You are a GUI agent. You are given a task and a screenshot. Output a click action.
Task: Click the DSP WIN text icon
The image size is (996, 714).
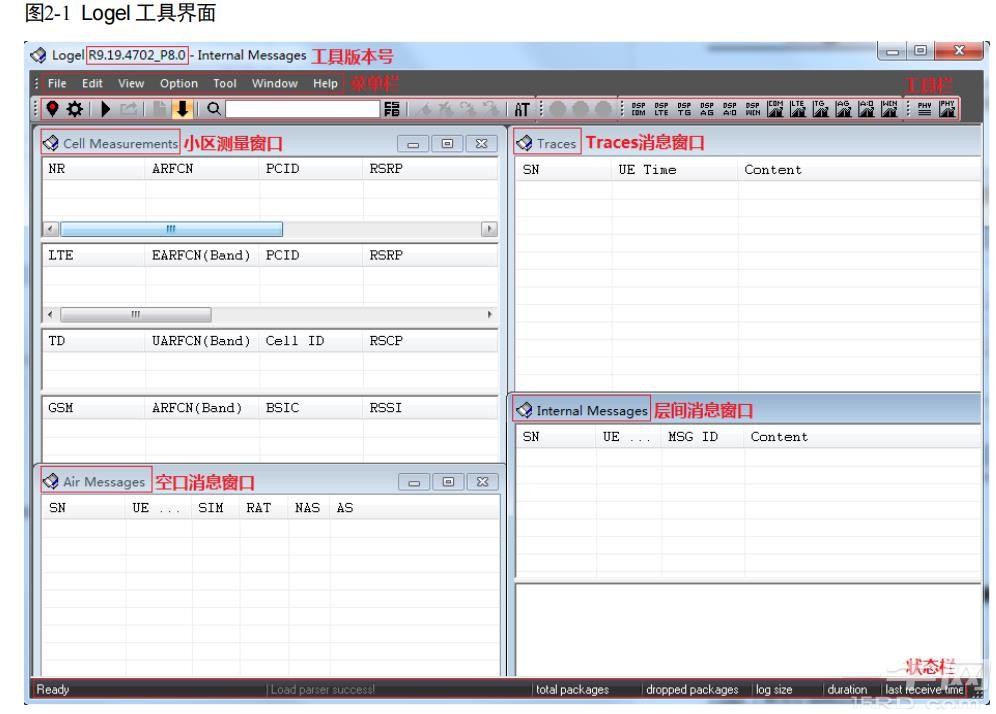click(x=751, y=107)
